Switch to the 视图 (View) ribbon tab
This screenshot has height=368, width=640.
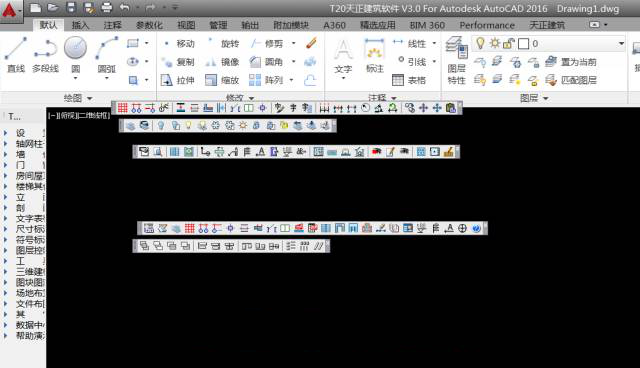186,25
